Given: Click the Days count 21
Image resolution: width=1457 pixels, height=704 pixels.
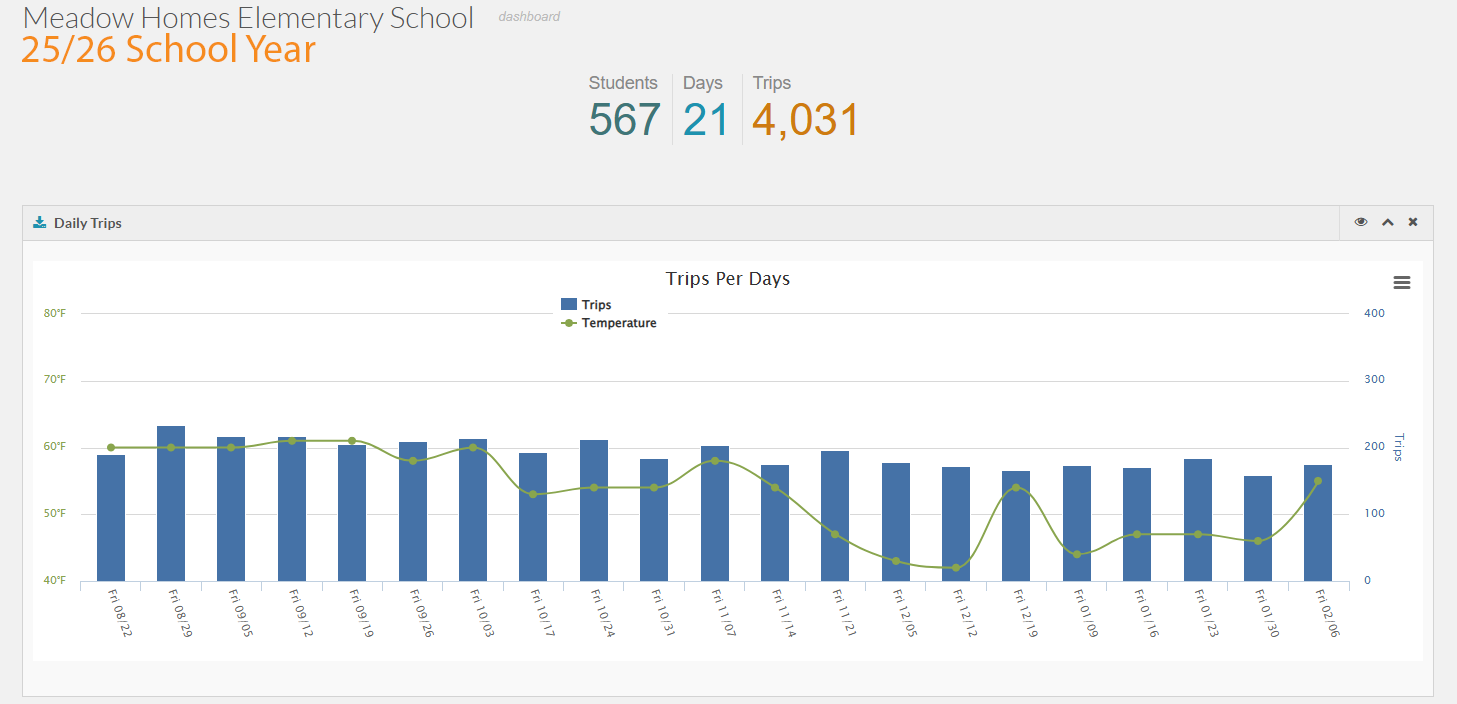Looking at the screenshot, I should tap(706, 120).
